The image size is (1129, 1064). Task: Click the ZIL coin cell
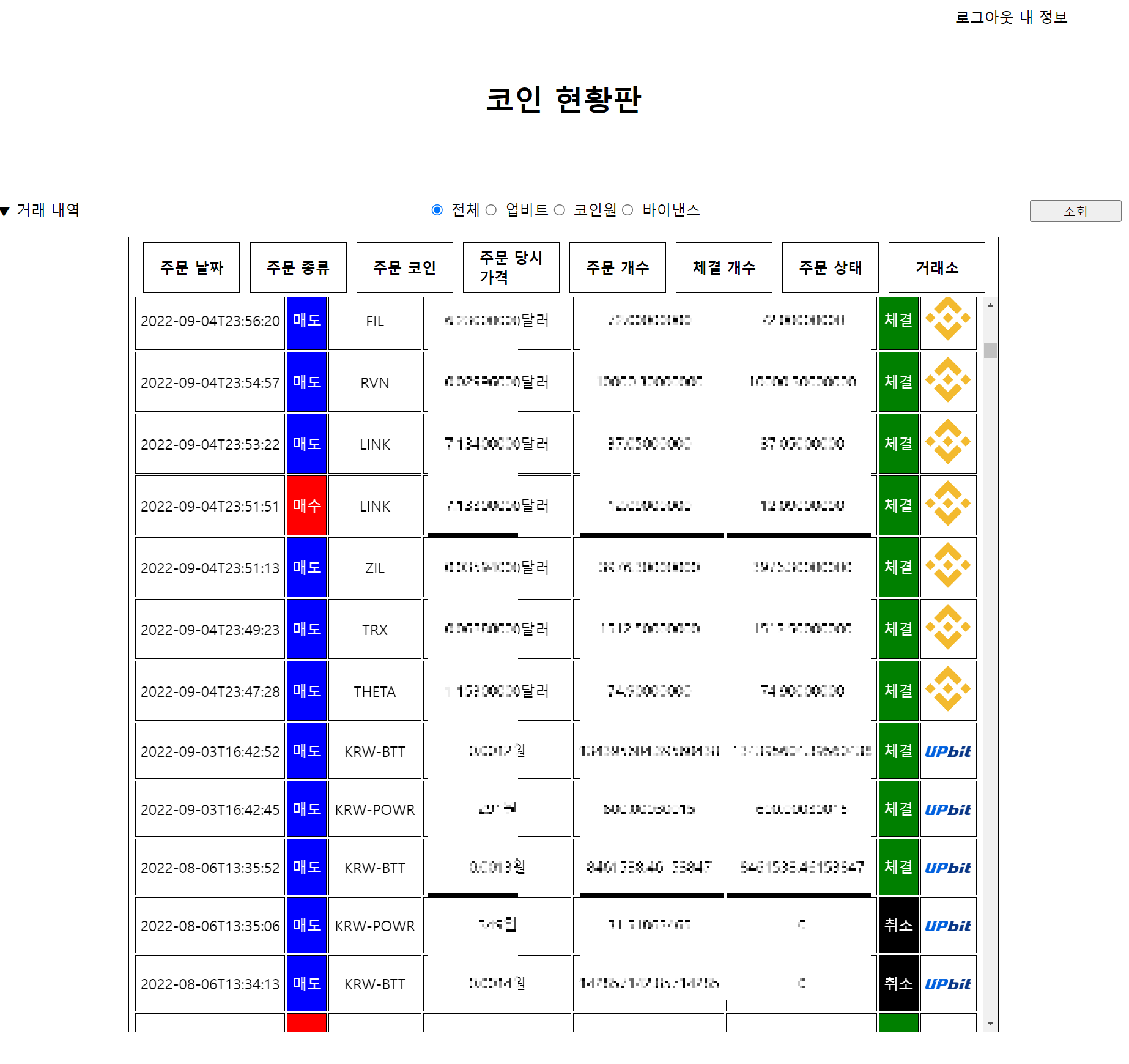click(375, 568)
